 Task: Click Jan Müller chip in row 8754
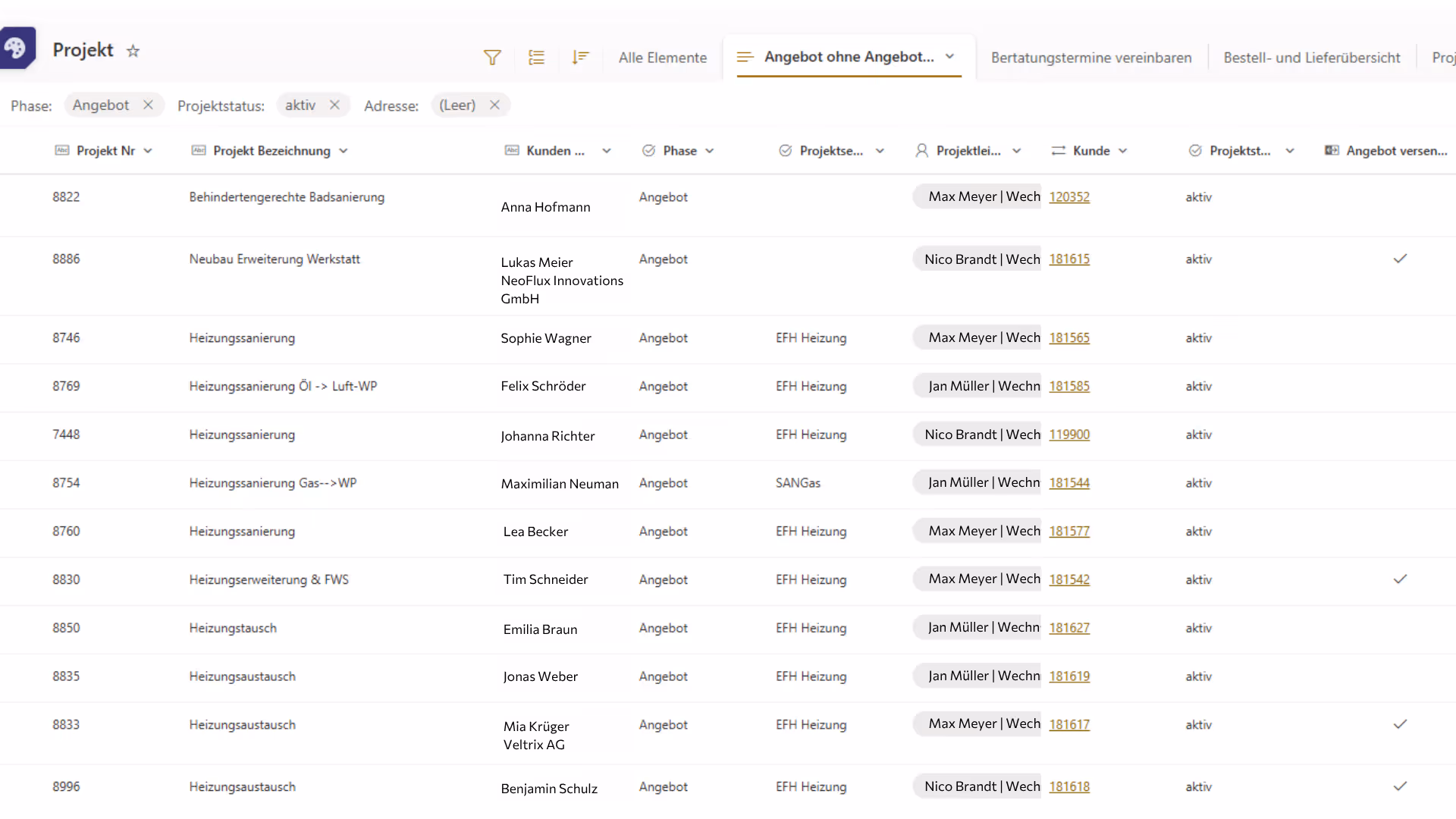pos(977,482)
